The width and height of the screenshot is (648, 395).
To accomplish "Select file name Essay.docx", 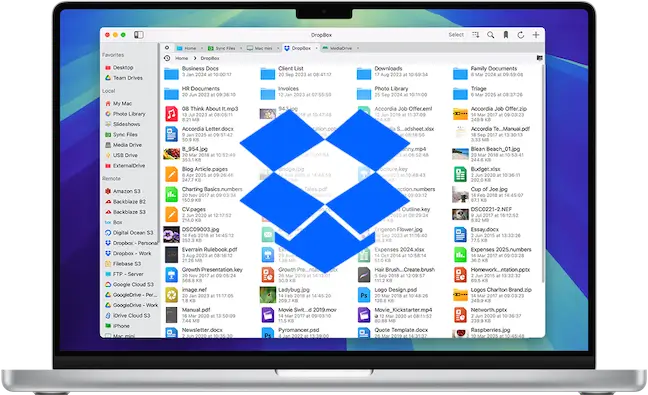I will [484, 229].
